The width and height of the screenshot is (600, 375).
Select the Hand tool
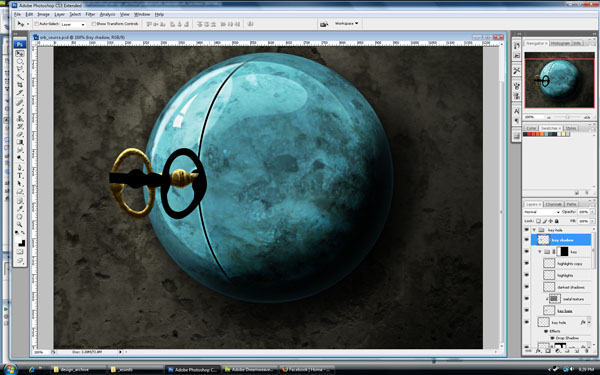[x=20, y=217]
